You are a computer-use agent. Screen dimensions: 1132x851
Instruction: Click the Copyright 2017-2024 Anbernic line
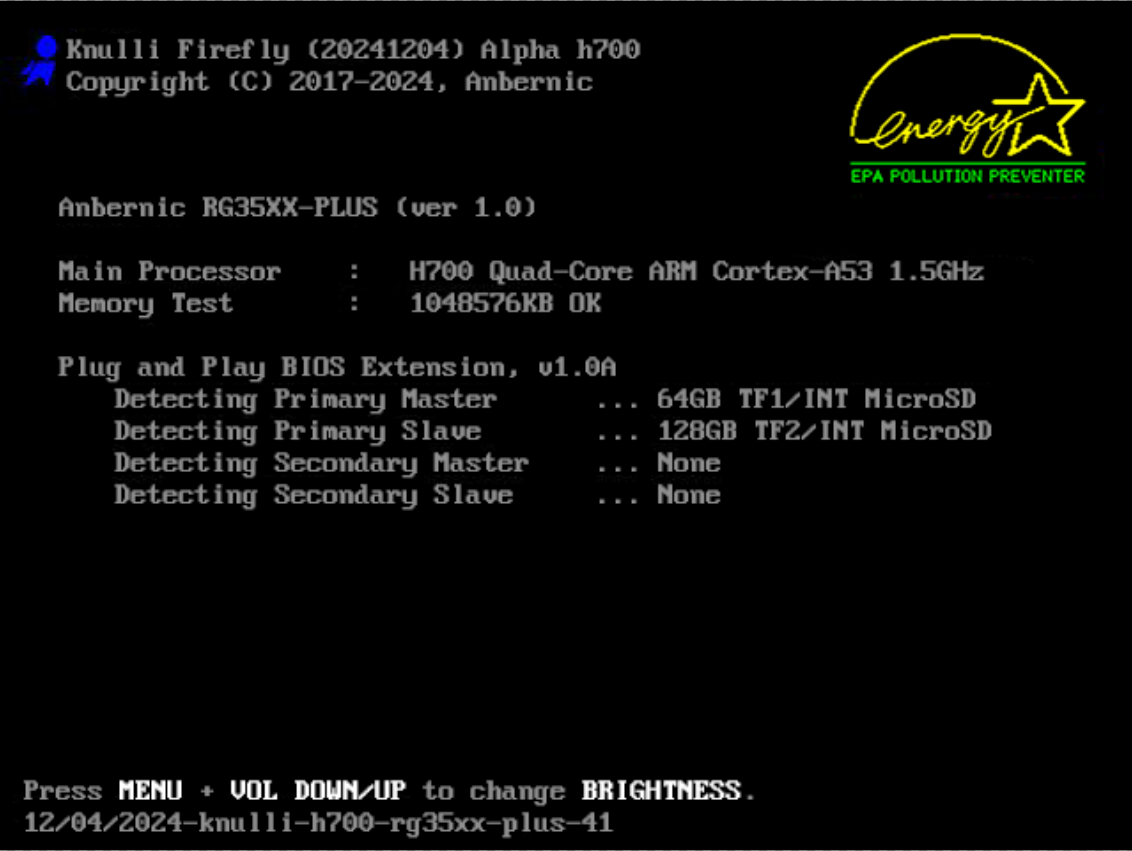pos(329,82)
